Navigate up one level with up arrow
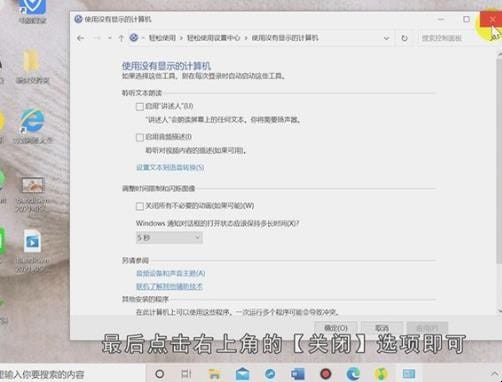Screen dimensions: 502x382 (121, 38)
